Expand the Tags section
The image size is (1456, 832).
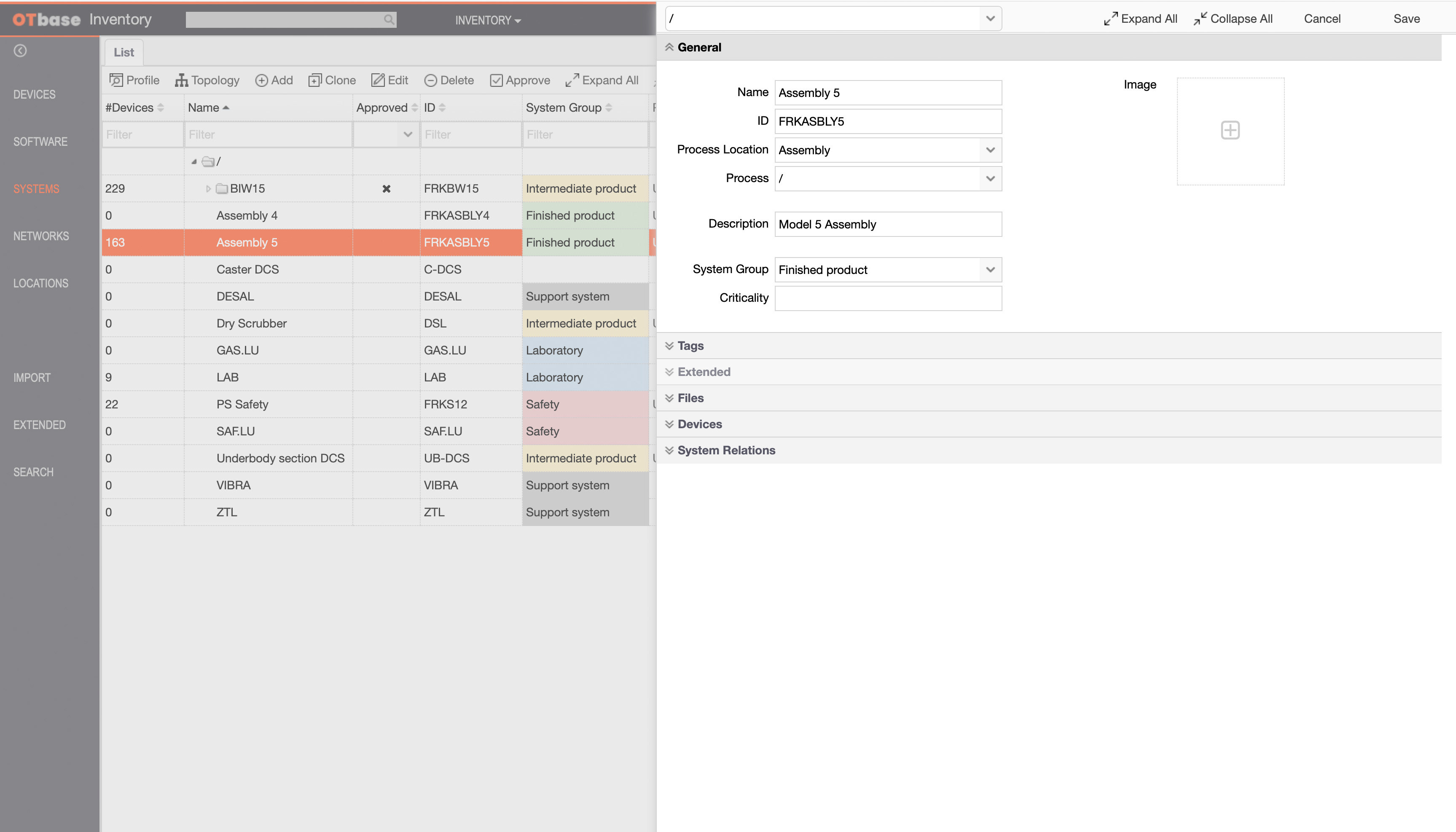click(690, 346)
